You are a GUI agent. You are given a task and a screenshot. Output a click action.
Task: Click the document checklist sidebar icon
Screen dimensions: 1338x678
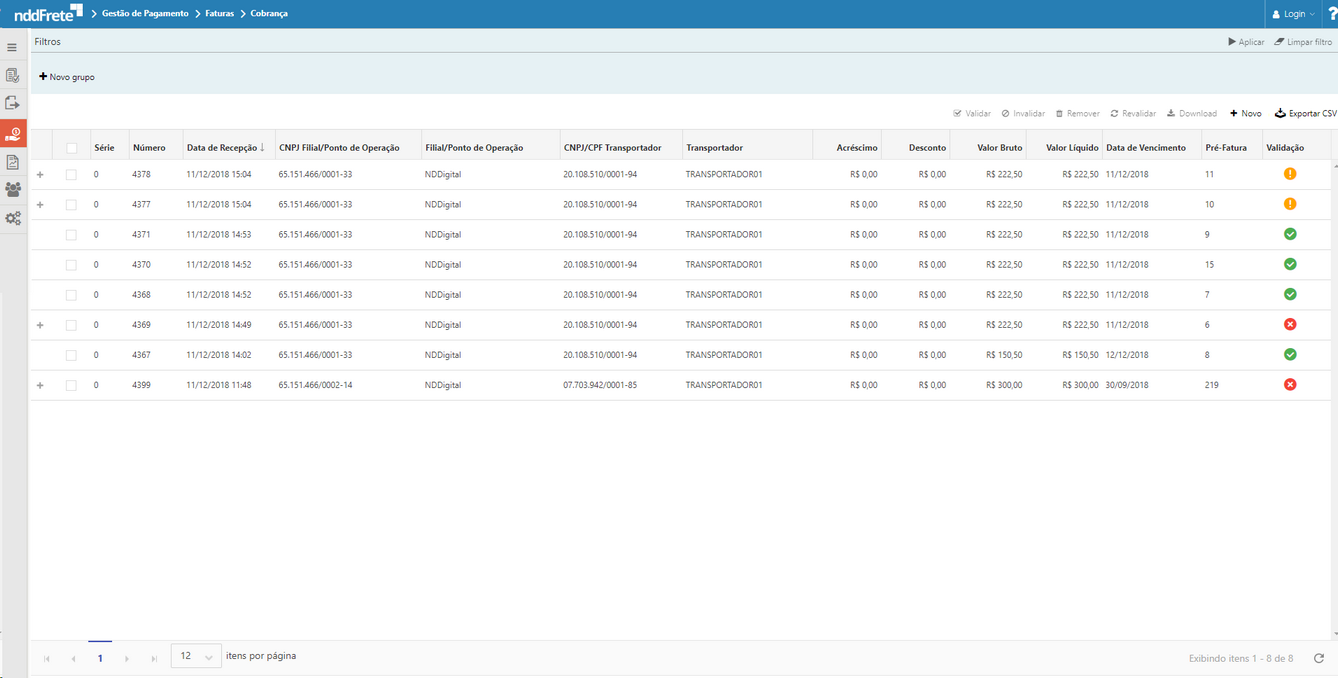(x=12, y=76)
